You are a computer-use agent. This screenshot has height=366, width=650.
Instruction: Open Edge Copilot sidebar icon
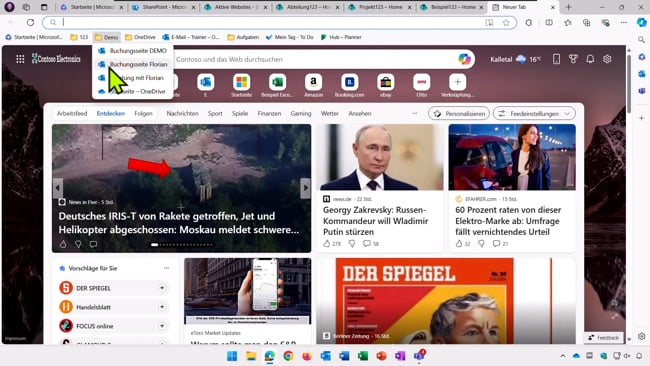(x=642, y=22)
